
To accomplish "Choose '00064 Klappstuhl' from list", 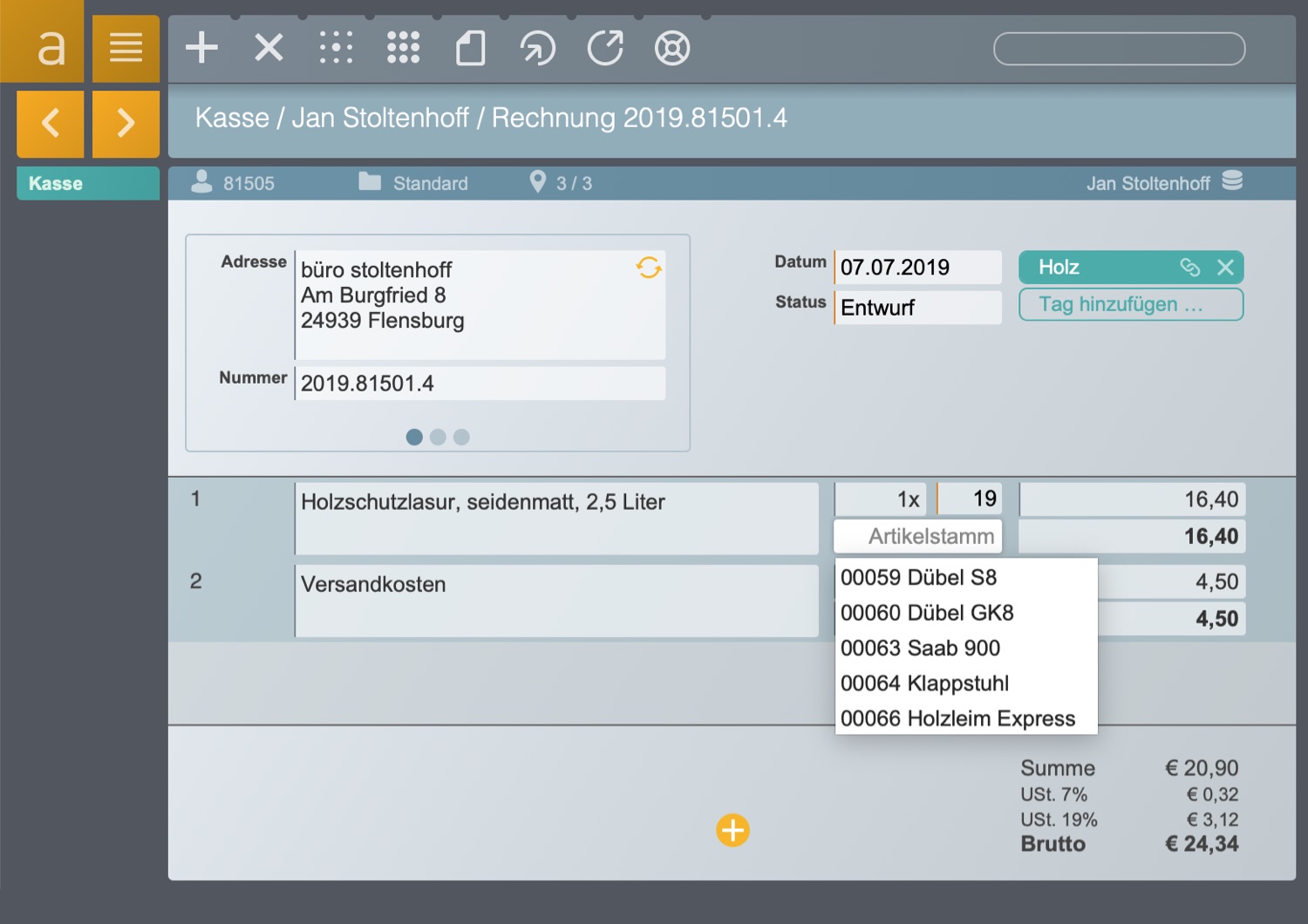I will [x=966, y=683].
